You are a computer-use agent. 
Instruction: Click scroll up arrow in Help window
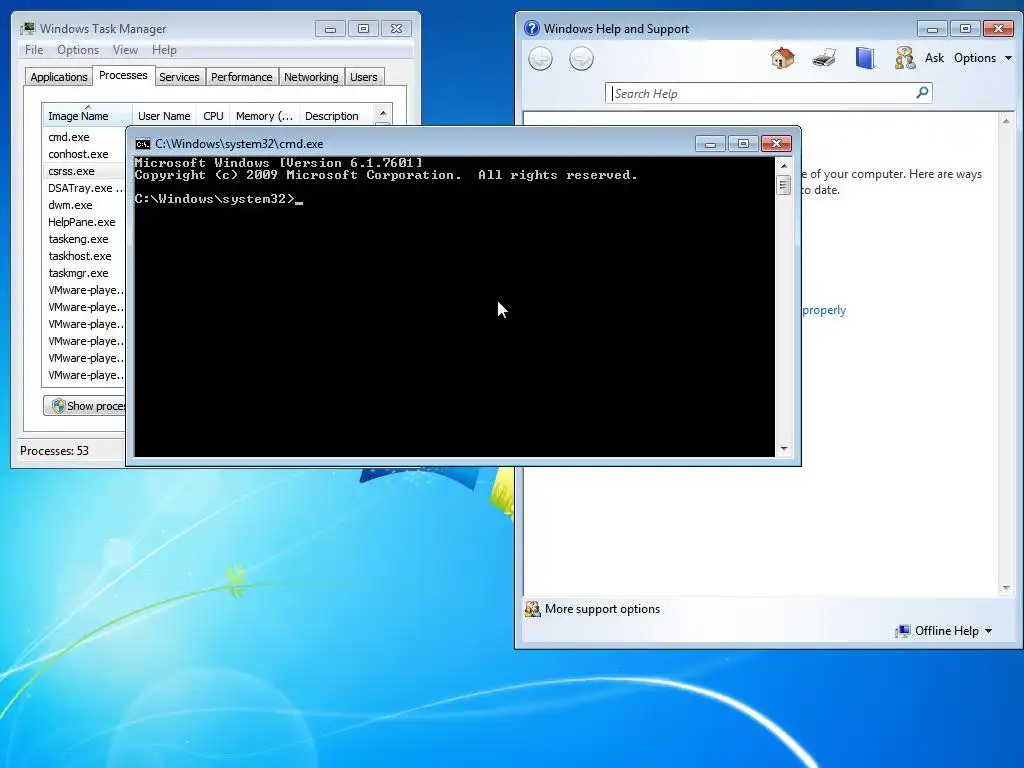pos(1006,121)
